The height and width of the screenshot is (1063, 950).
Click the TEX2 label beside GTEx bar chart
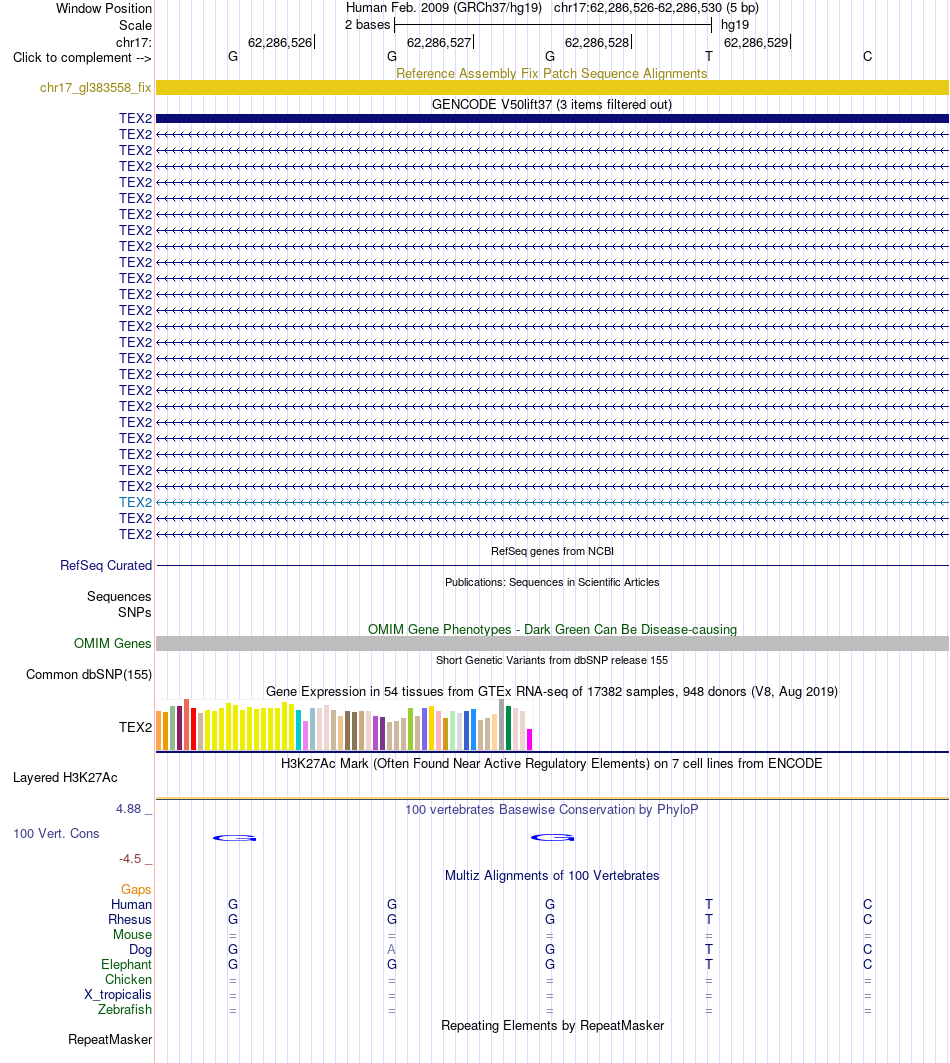tap(136, 727)
